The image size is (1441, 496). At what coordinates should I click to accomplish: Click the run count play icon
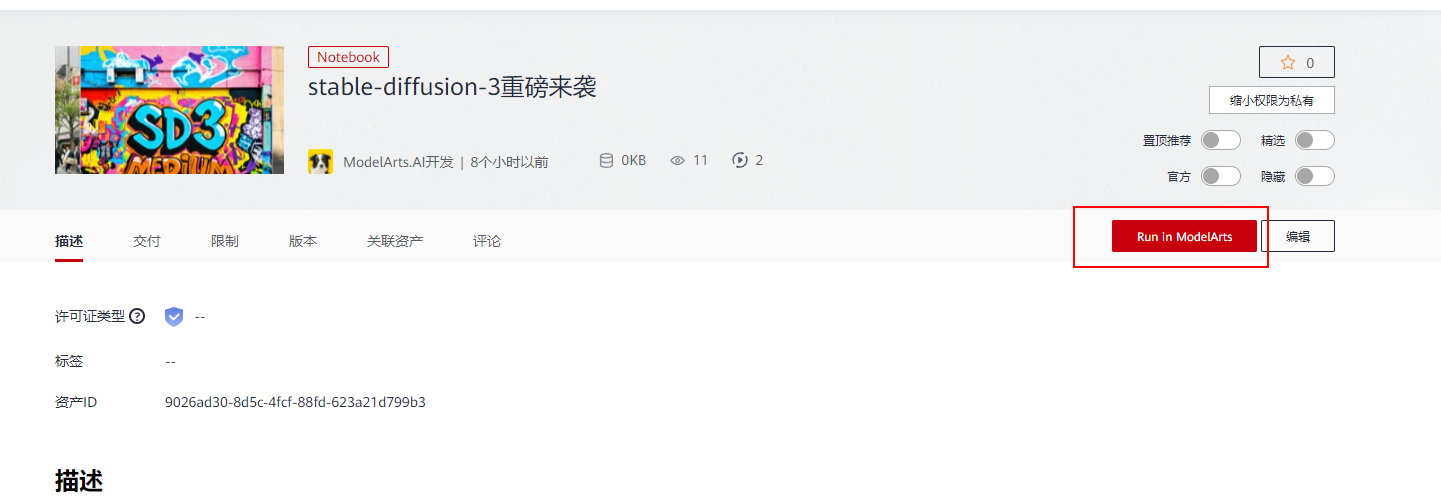tap(740, 160)
